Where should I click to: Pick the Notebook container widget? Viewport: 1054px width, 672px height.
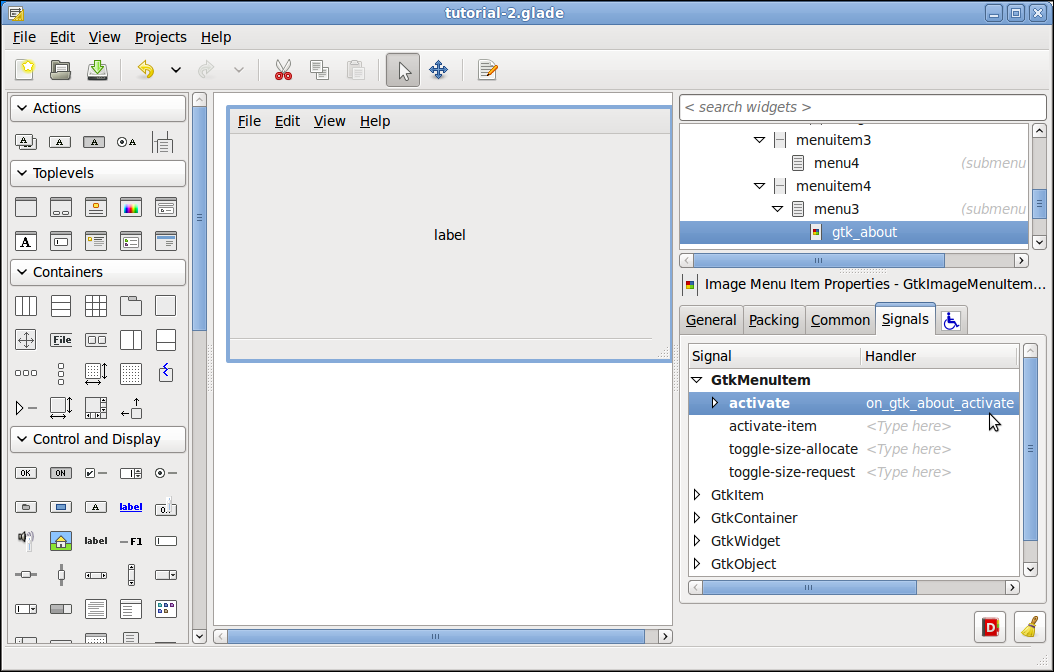[131, 306]
